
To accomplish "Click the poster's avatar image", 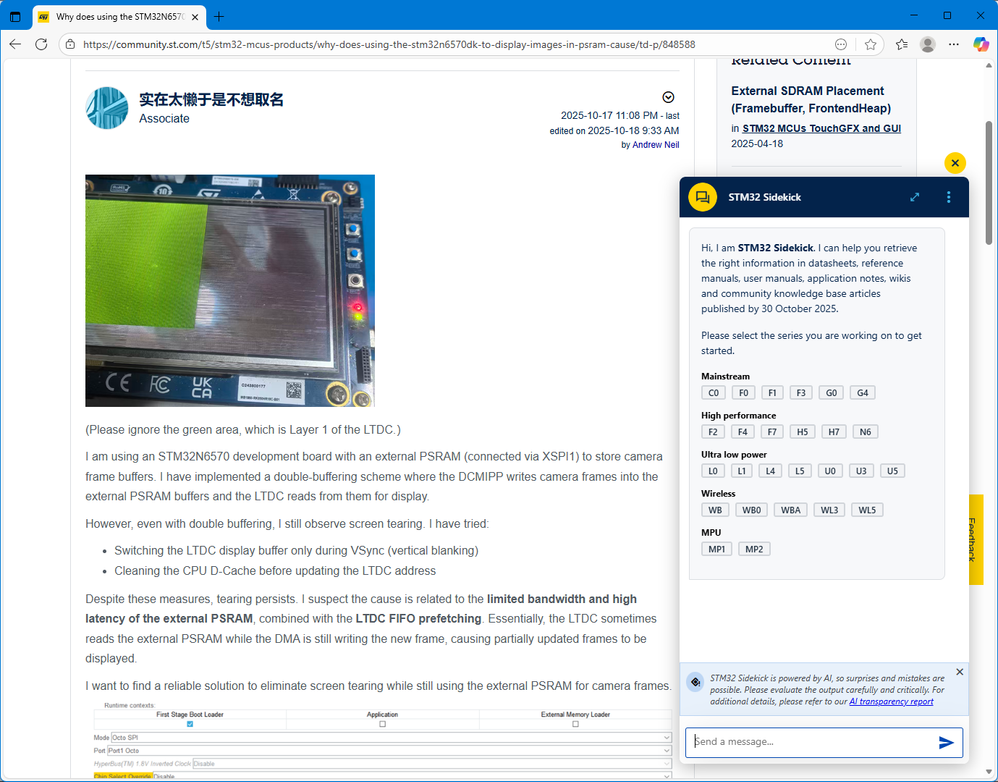I will [x=107, y=108].
